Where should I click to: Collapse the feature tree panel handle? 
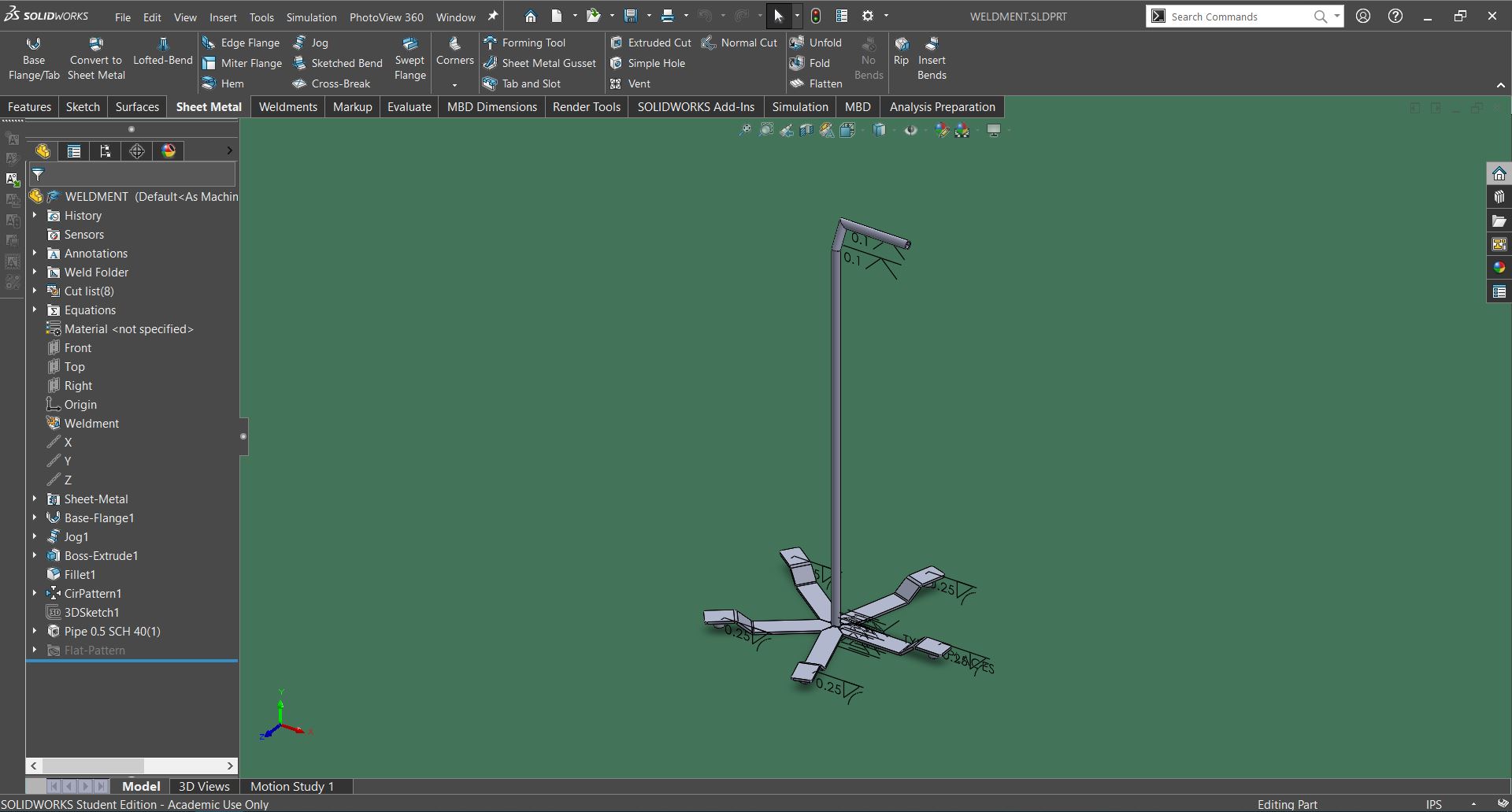click(x=243, y=436)
